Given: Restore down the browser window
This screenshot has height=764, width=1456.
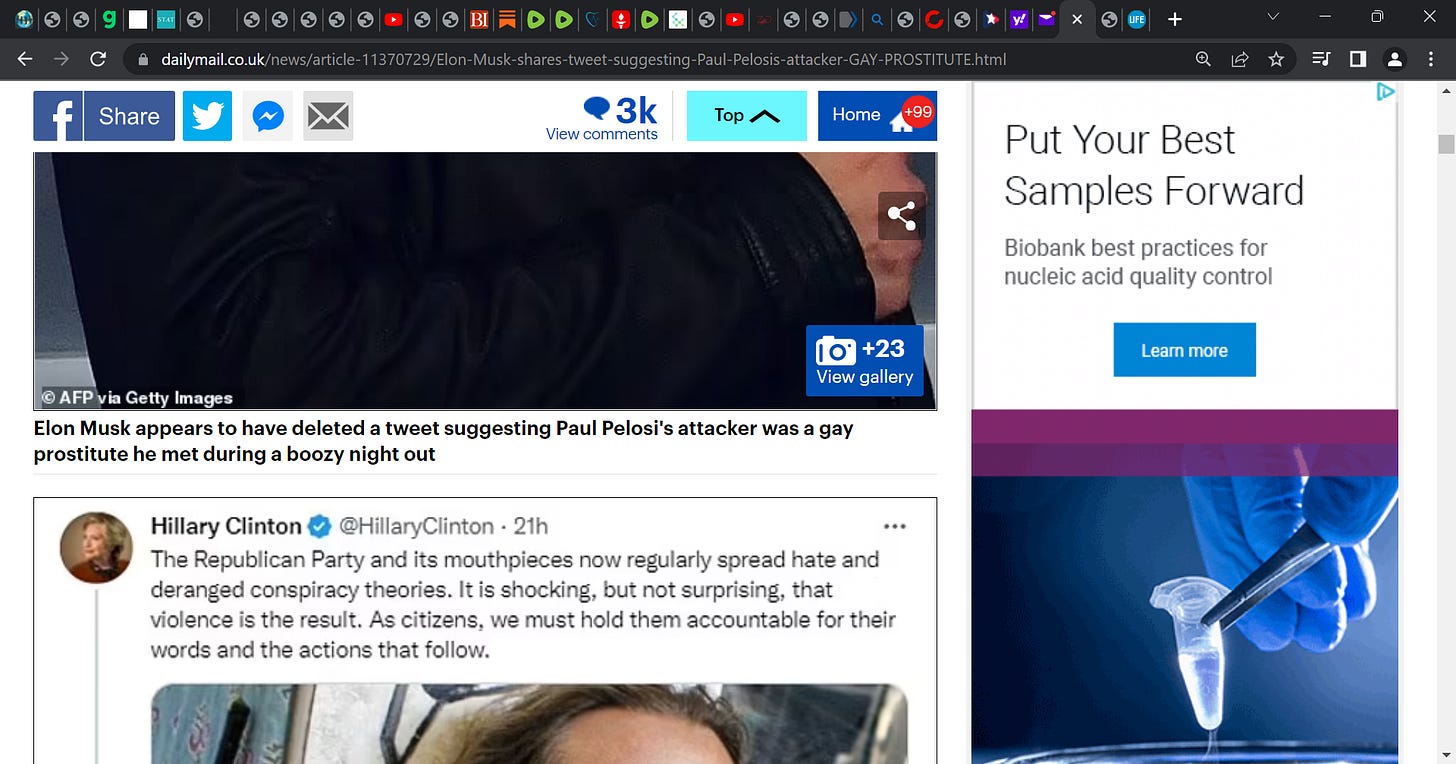Looking at the screenshot, I should 1377,17.
